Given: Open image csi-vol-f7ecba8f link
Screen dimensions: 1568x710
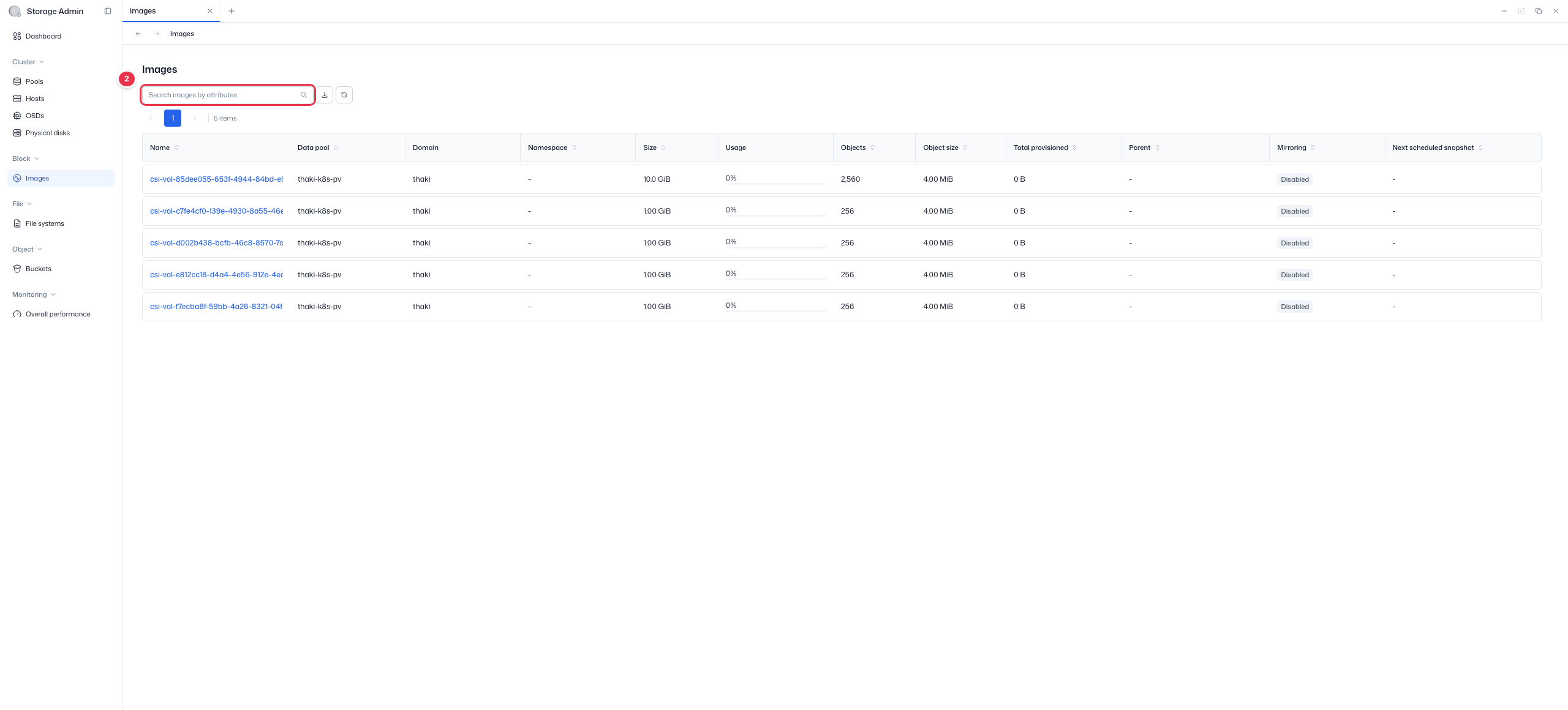Looking at the screenshot, I should coord(216,307).
